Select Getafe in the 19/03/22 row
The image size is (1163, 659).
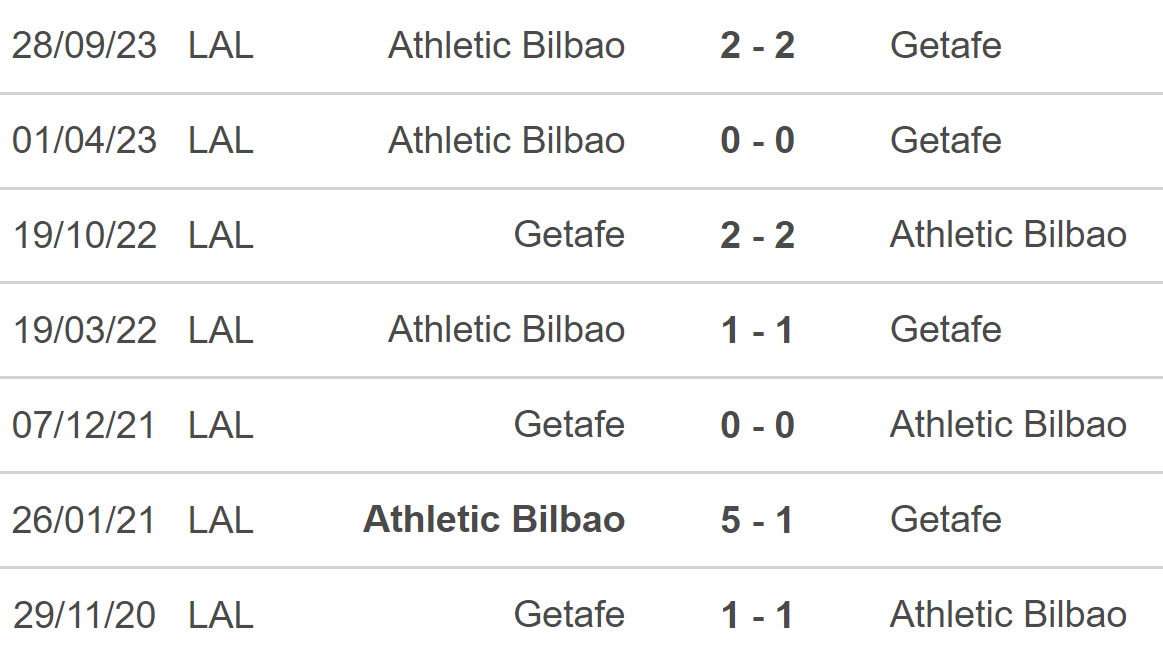coord(946,330)
